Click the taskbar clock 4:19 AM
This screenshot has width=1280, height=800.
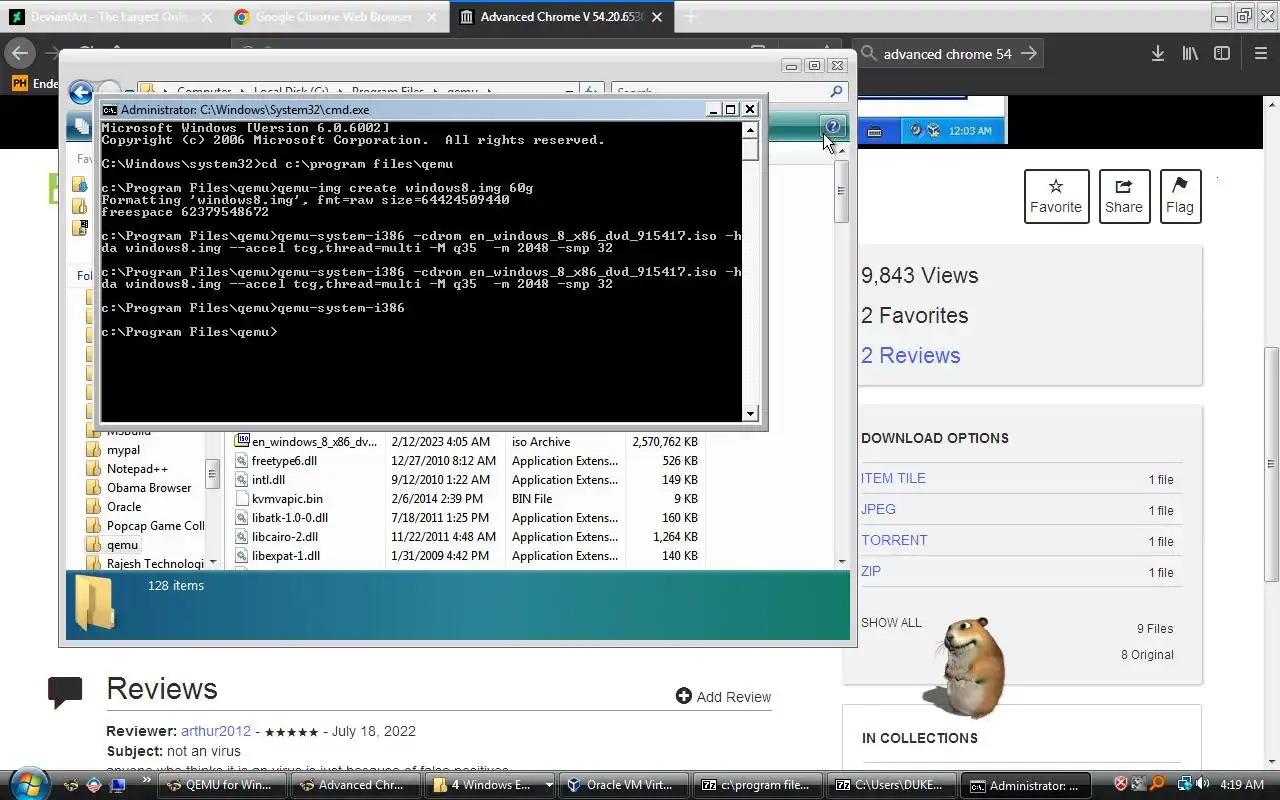(x=1243, y=785)
